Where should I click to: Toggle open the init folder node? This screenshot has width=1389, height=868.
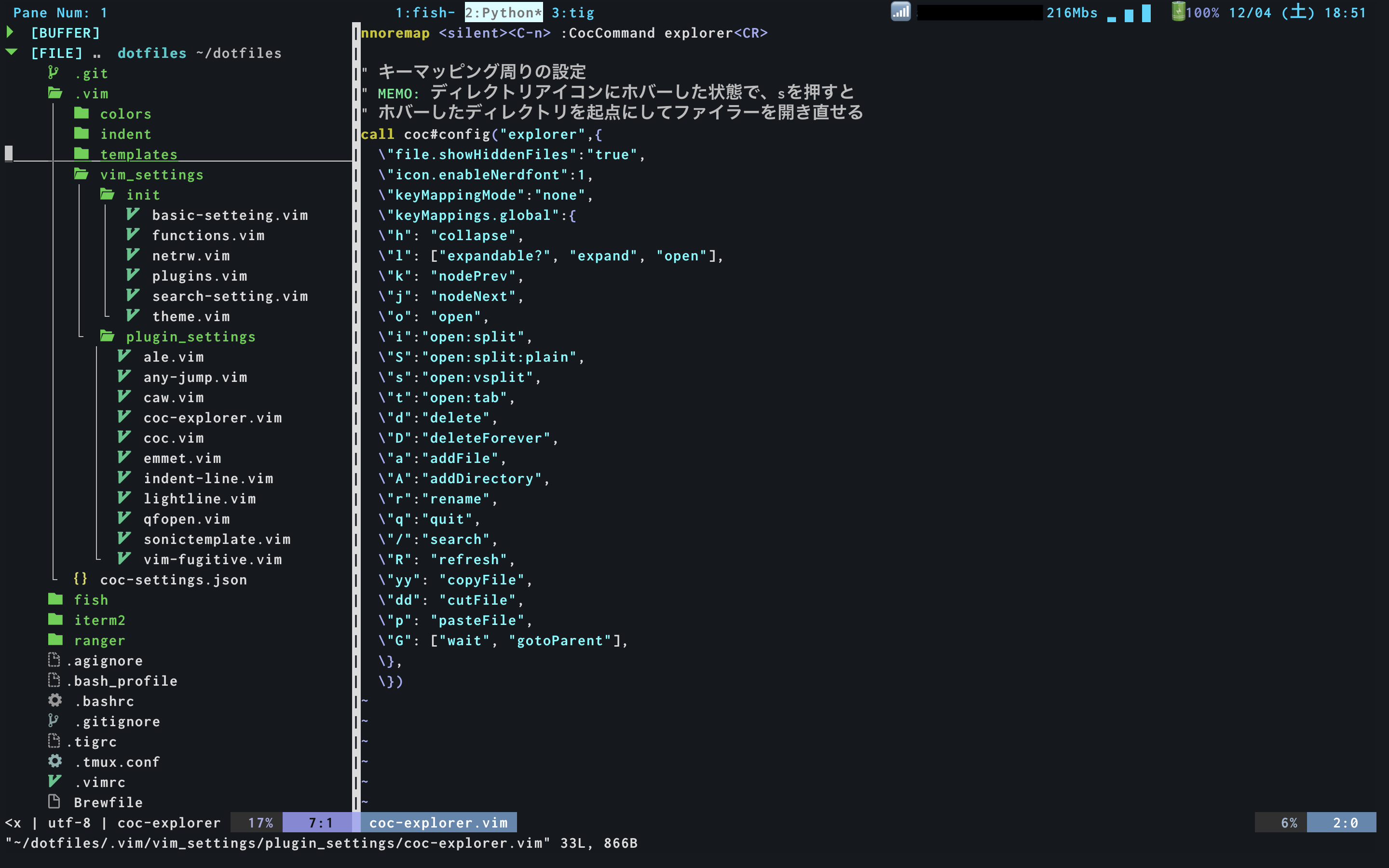[x=108, y=195]
